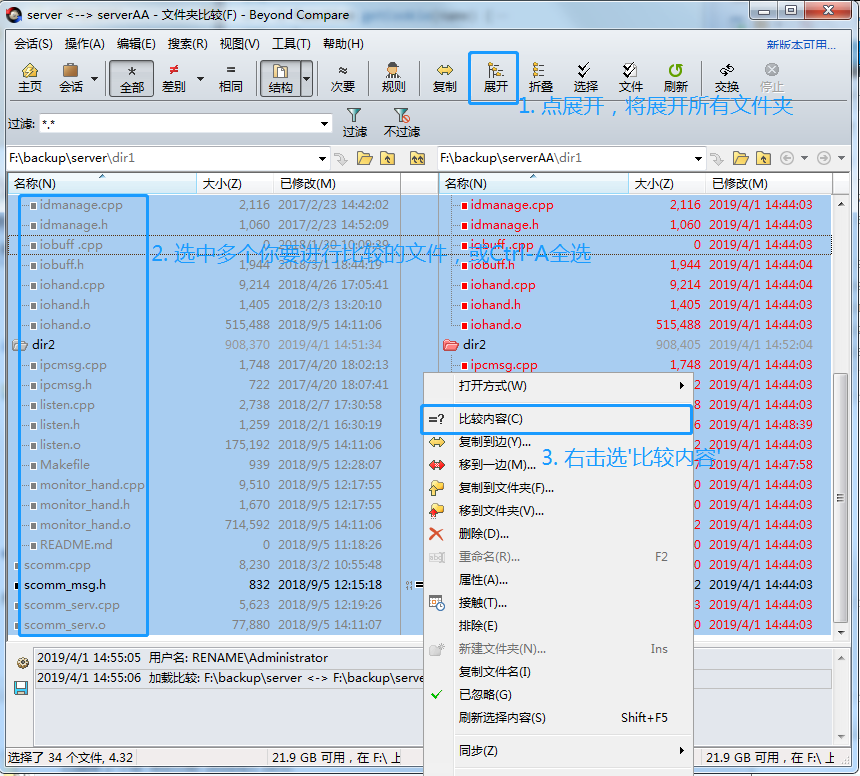This screenshot has width=860, height=776.
Task: Expand left path F:\backup\server\dir1 dropdown
Action: pyautogui.click(x=322, y=158)
